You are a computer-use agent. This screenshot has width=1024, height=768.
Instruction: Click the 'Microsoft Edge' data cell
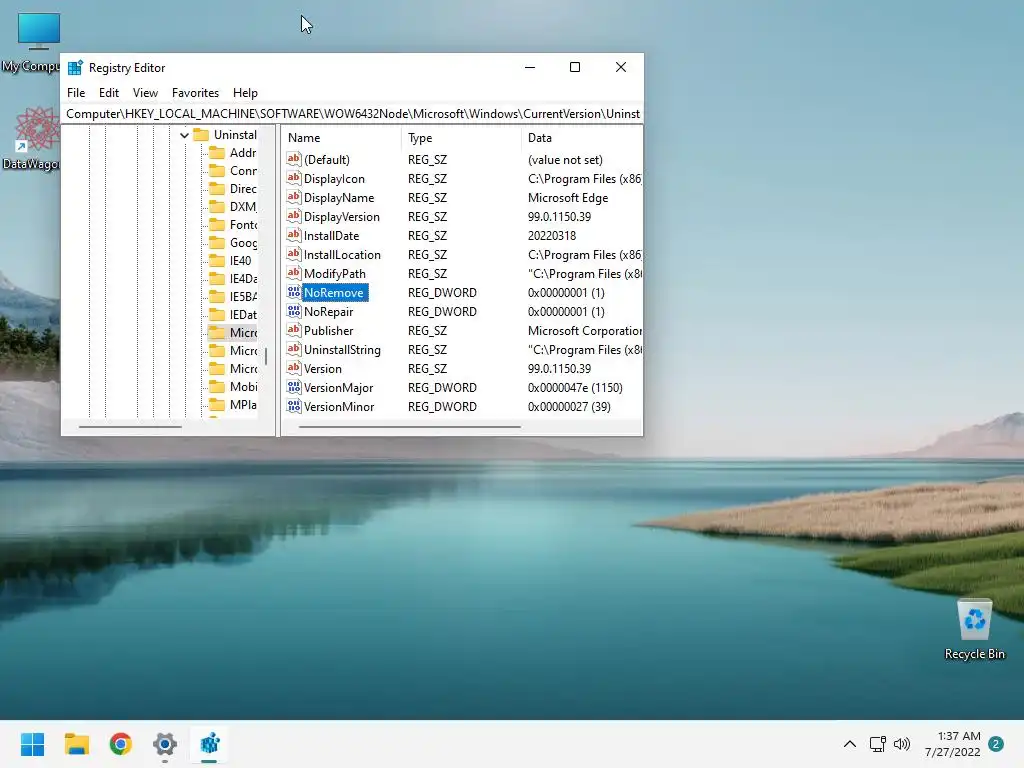point(568,198)
